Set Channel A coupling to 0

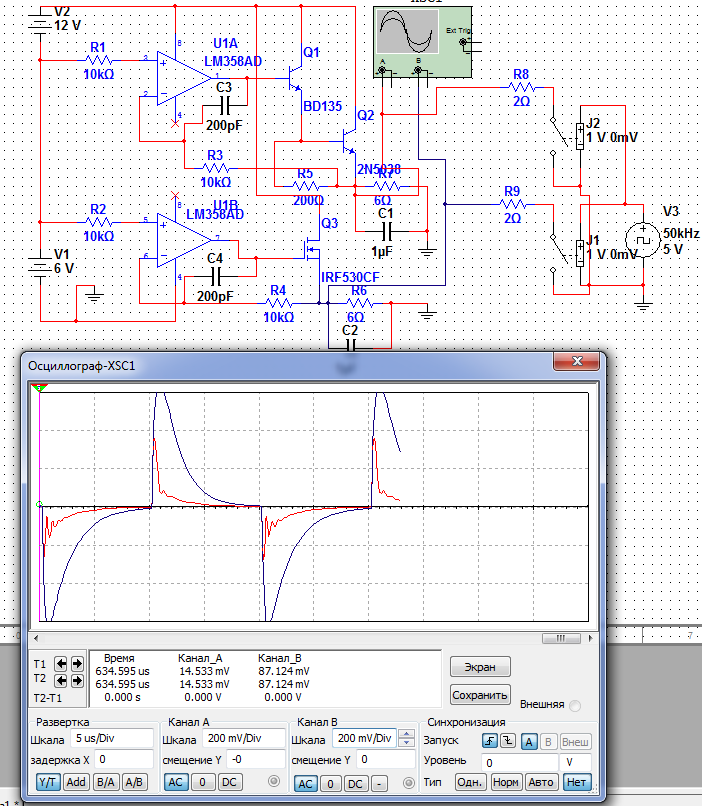(x=202, y=782)
